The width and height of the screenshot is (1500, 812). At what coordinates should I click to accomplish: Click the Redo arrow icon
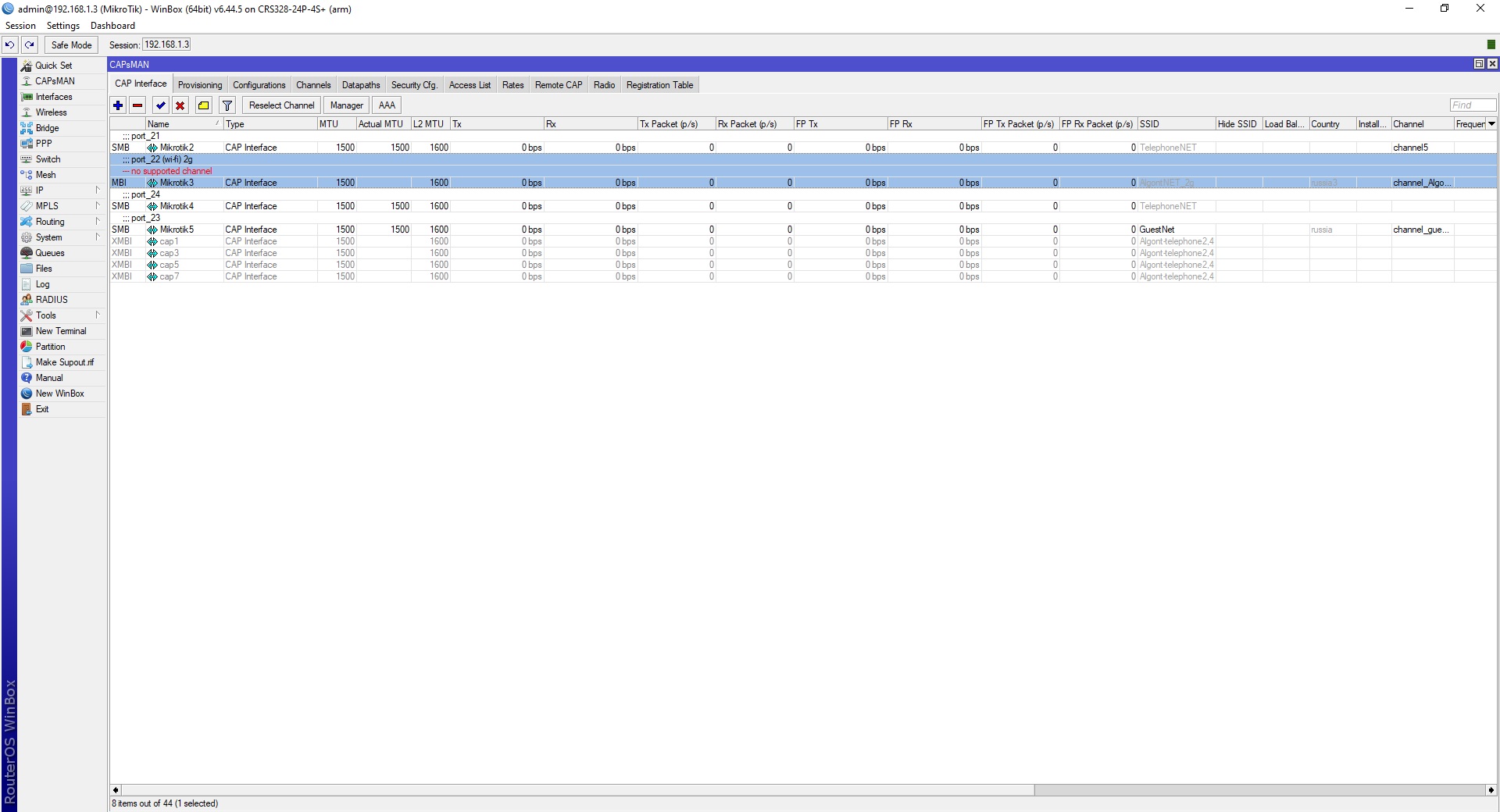coord(30,45)
